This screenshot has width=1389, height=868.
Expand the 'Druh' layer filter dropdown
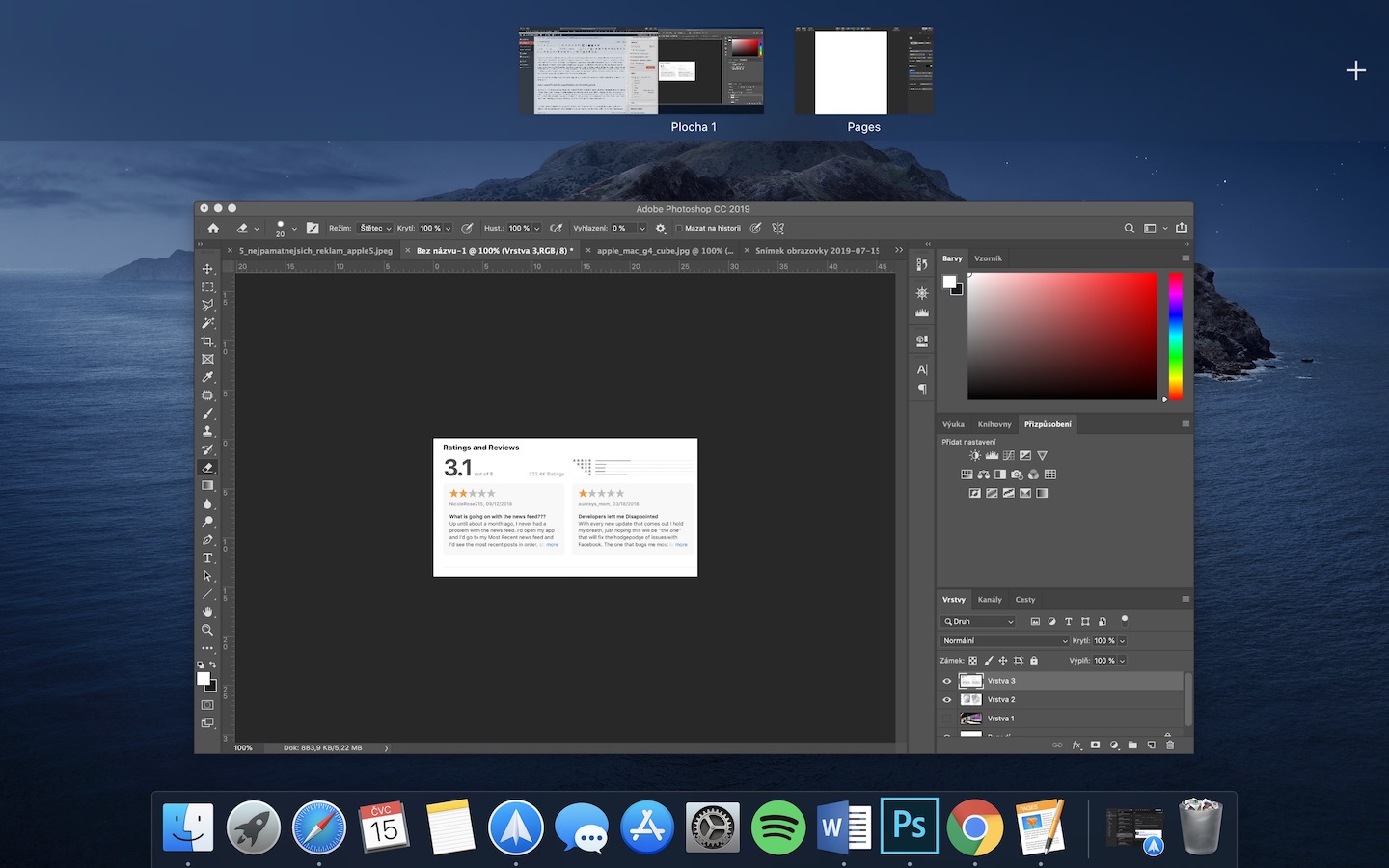[978, 622]
